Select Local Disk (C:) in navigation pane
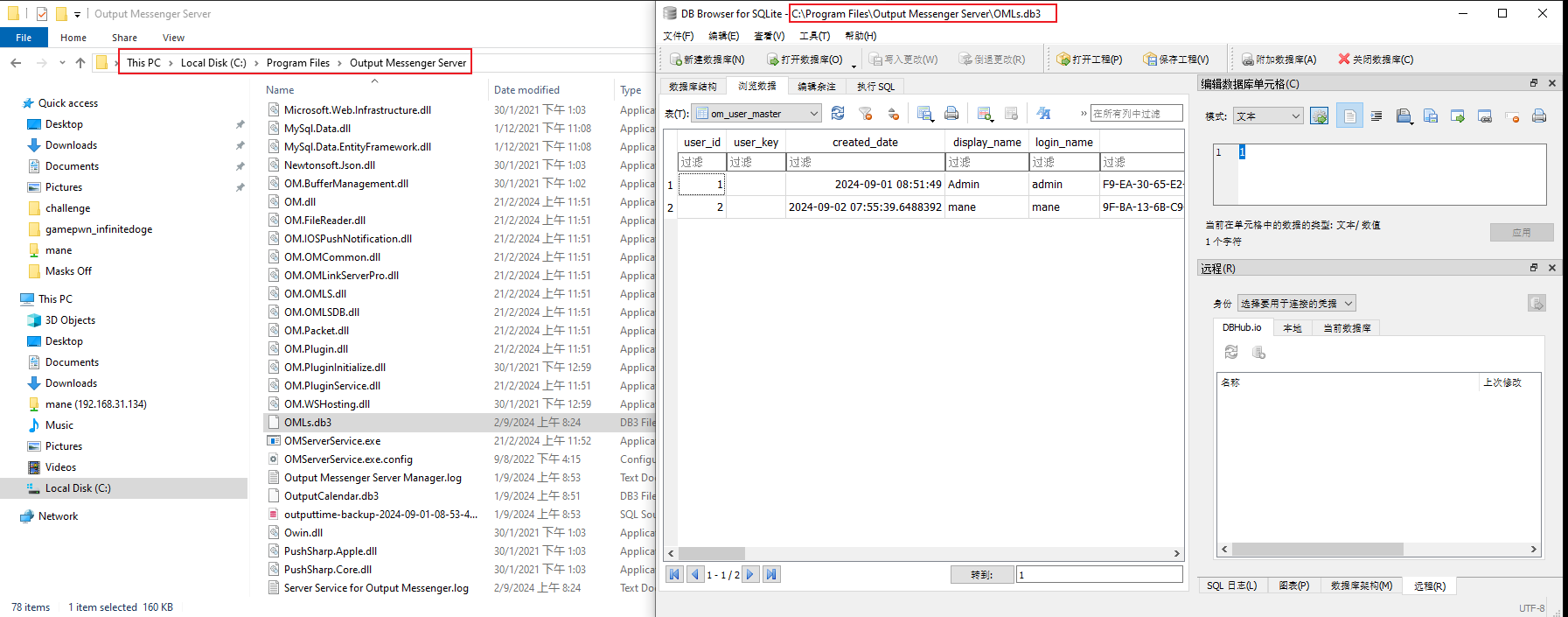1568x617 pixels. click(78, 488)
